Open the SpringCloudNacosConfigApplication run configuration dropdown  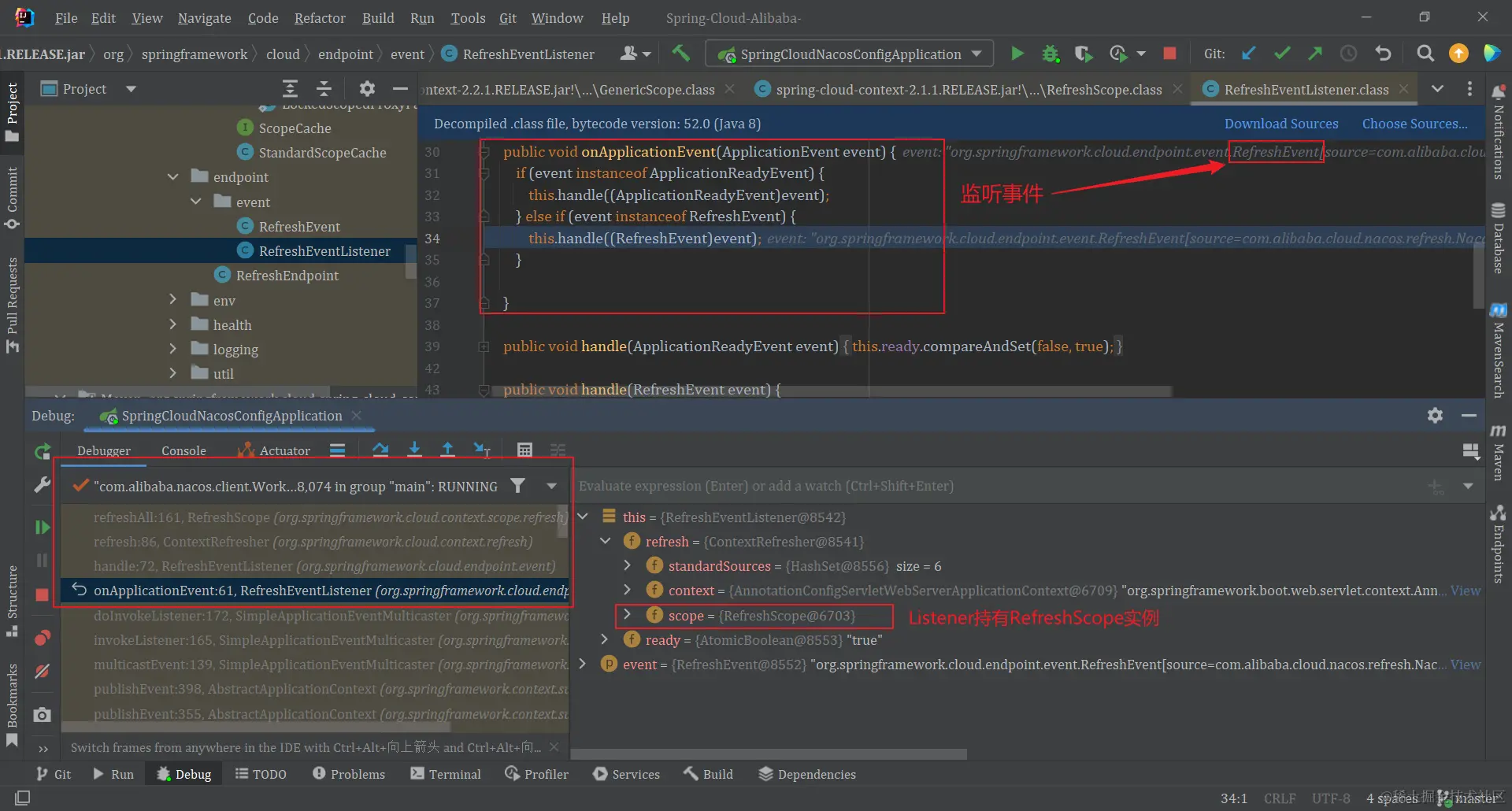849,54
